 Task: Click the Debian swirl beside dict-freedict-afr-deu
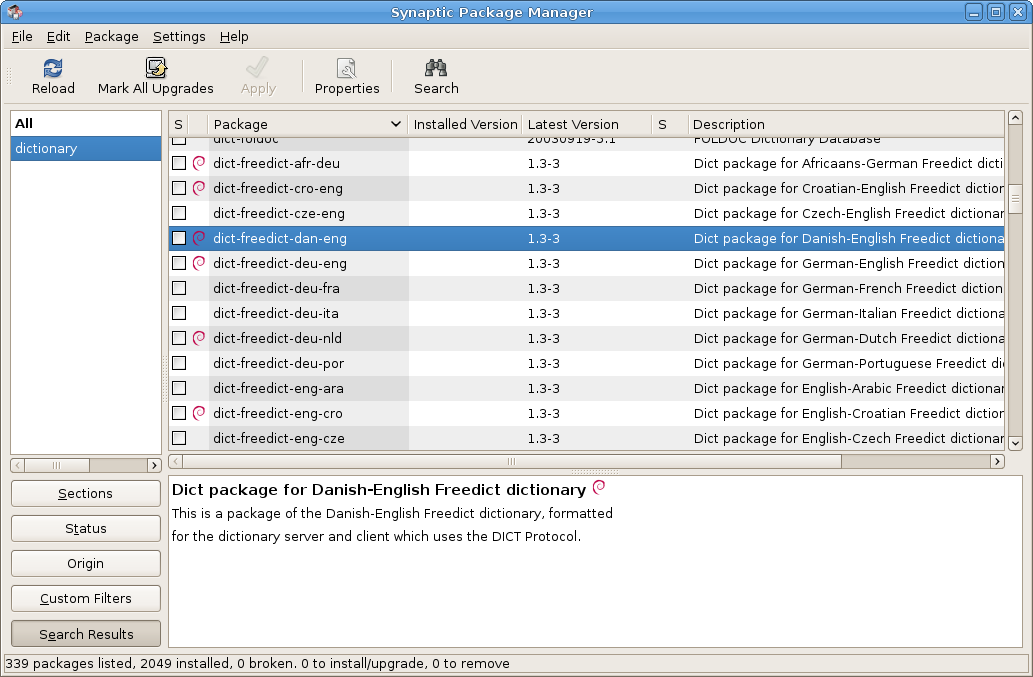[x=198, y=163]
